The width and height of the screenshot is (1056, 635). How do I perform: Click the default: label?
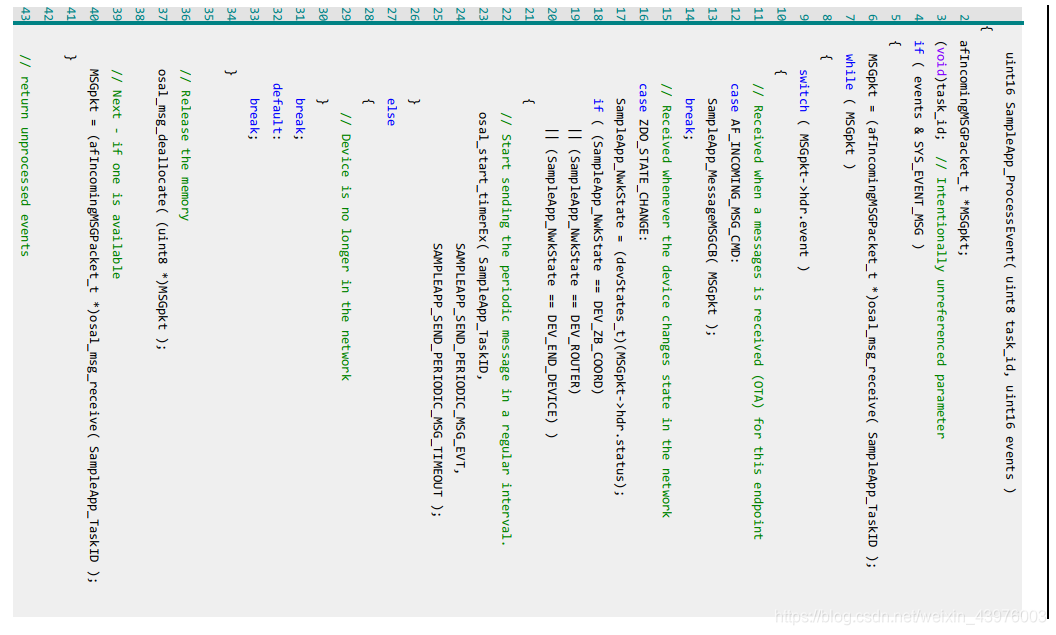click(277, 111)
